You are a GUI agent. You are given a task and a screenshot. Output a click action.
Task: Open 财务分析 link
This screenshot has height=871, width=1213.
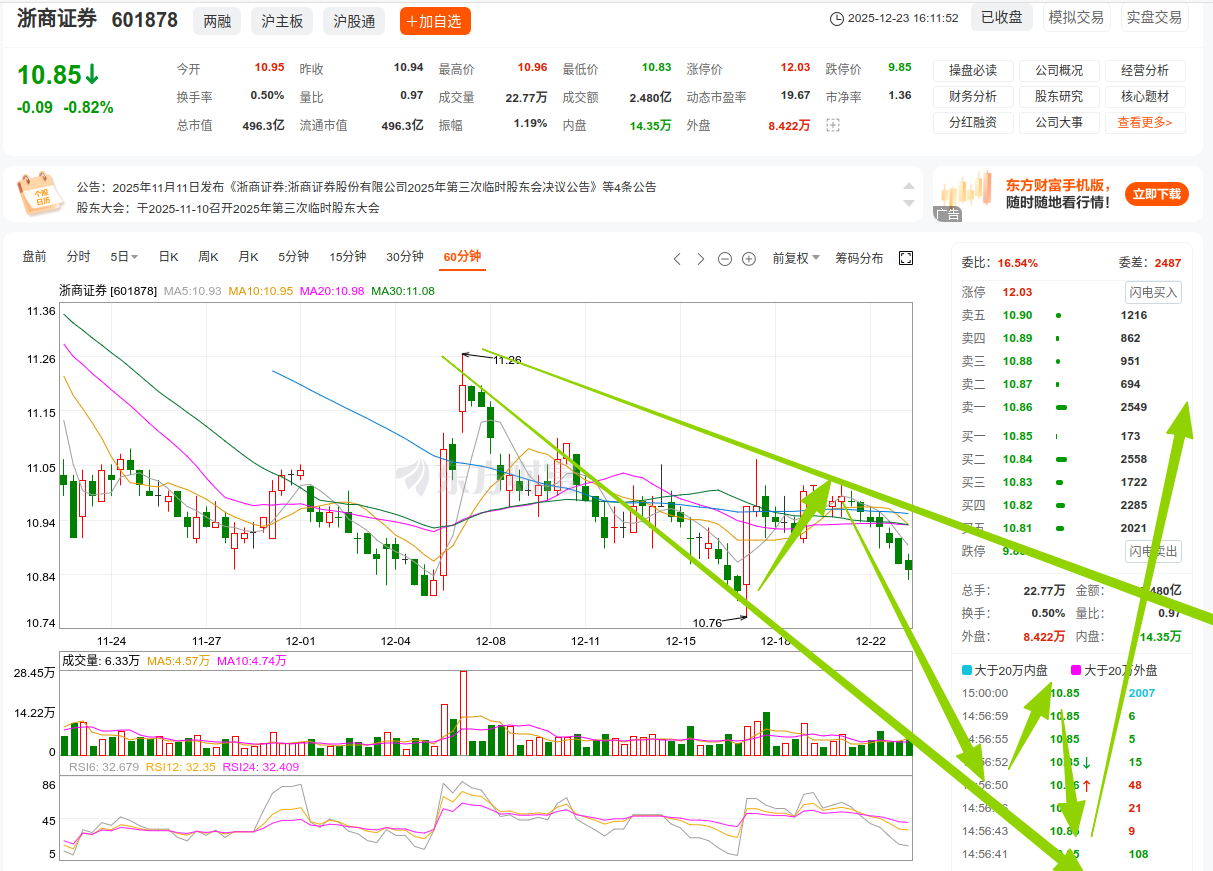click(x=973, y=96)
